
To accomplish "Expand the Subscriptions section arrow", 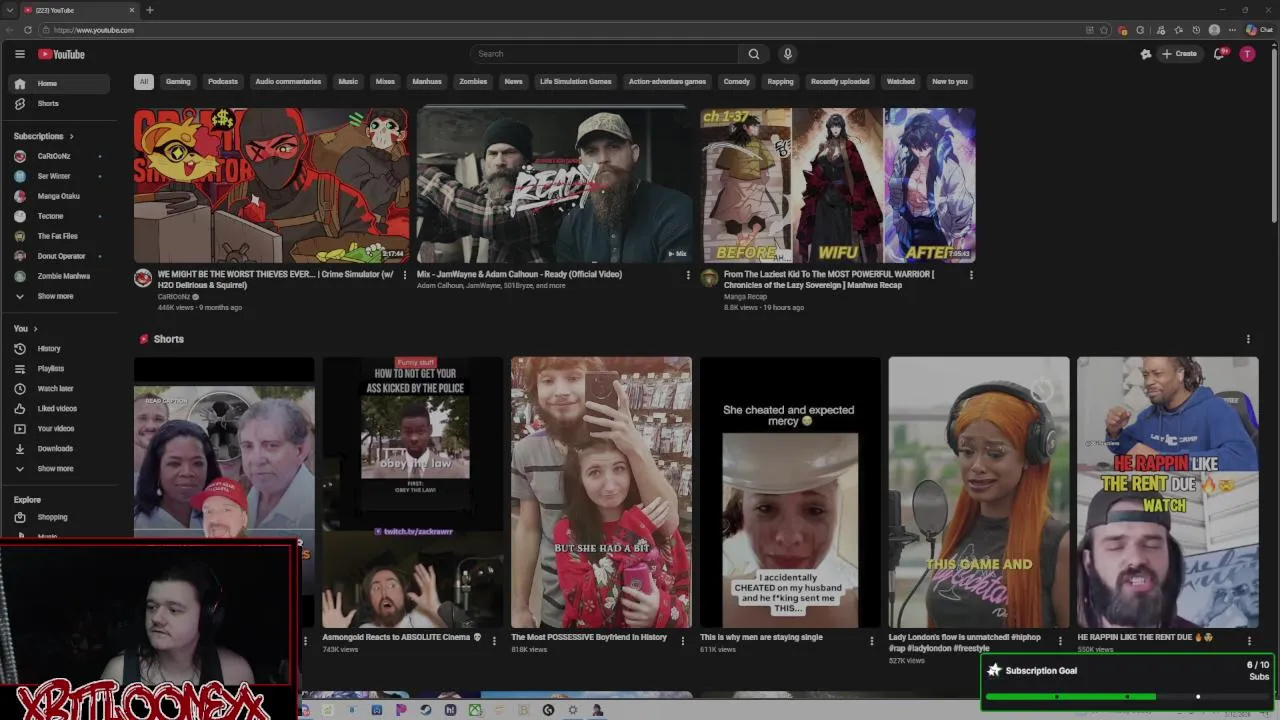I will coord(71,136).
